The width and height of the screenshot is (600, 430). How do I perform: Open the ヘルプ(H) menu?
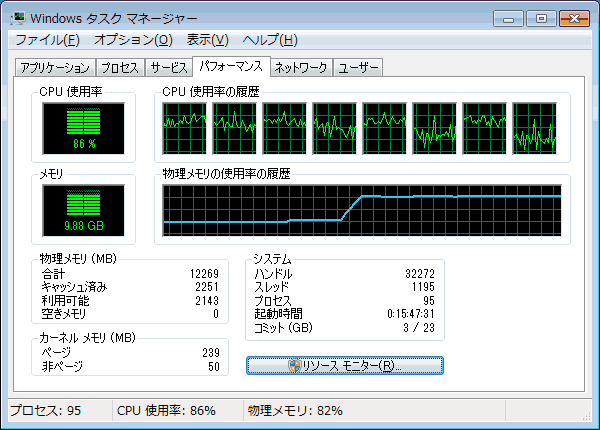click(x=270, y=40)
